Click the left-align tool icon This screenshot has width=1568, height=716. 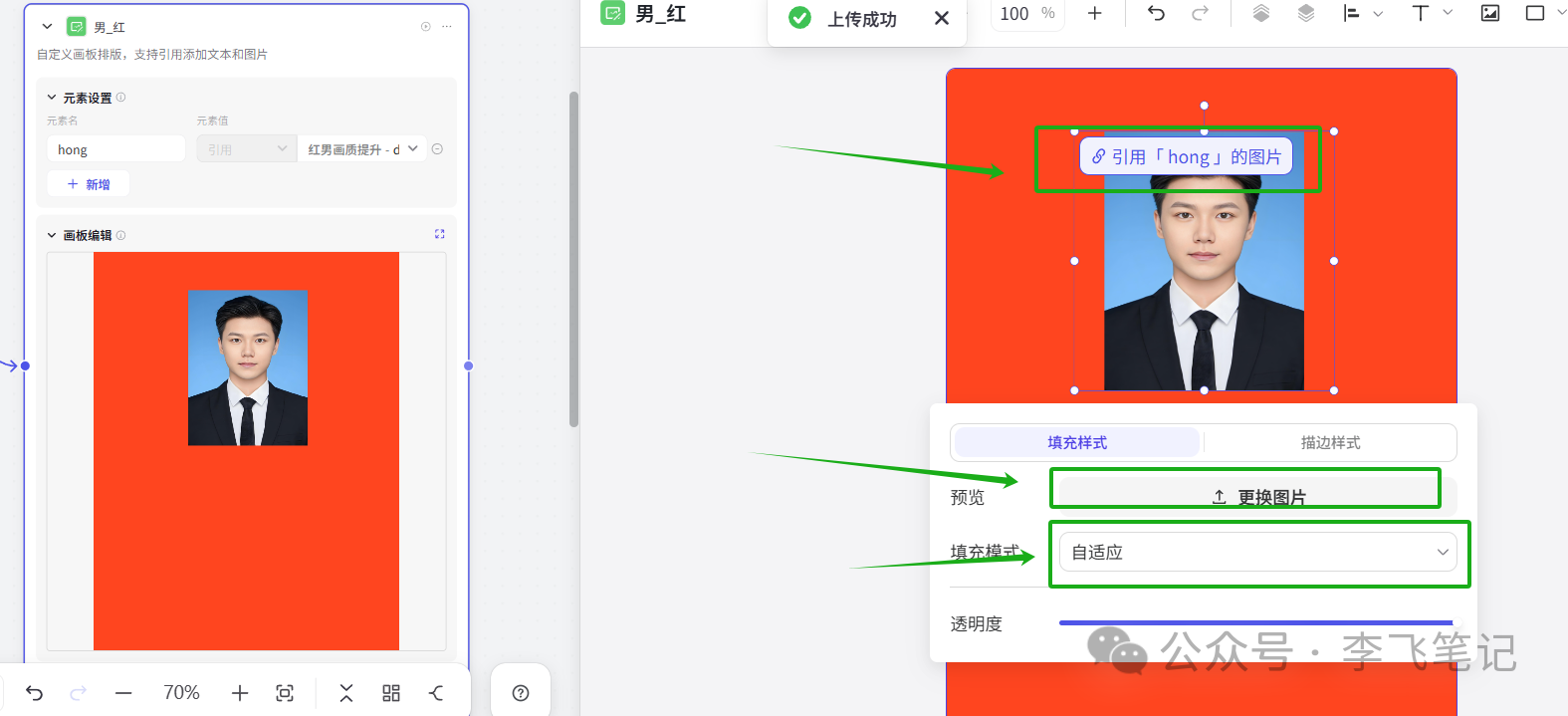(x=1351, y=13)
